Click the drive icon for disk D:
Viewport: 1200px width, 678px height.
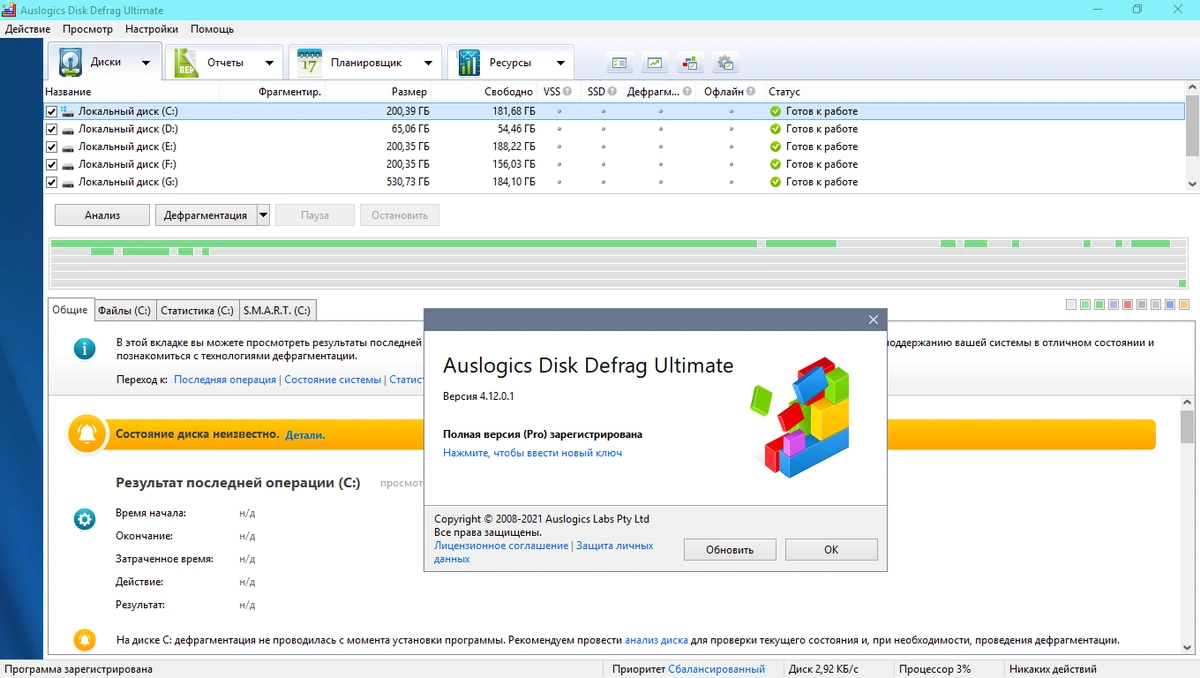coord(68,129)
